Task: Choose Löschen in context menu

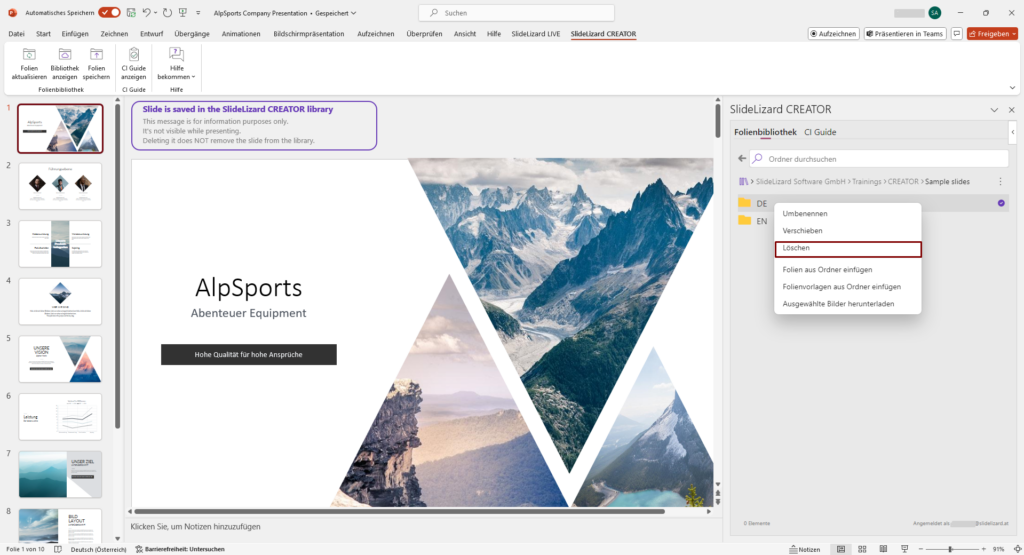Action: coord(848,249)
